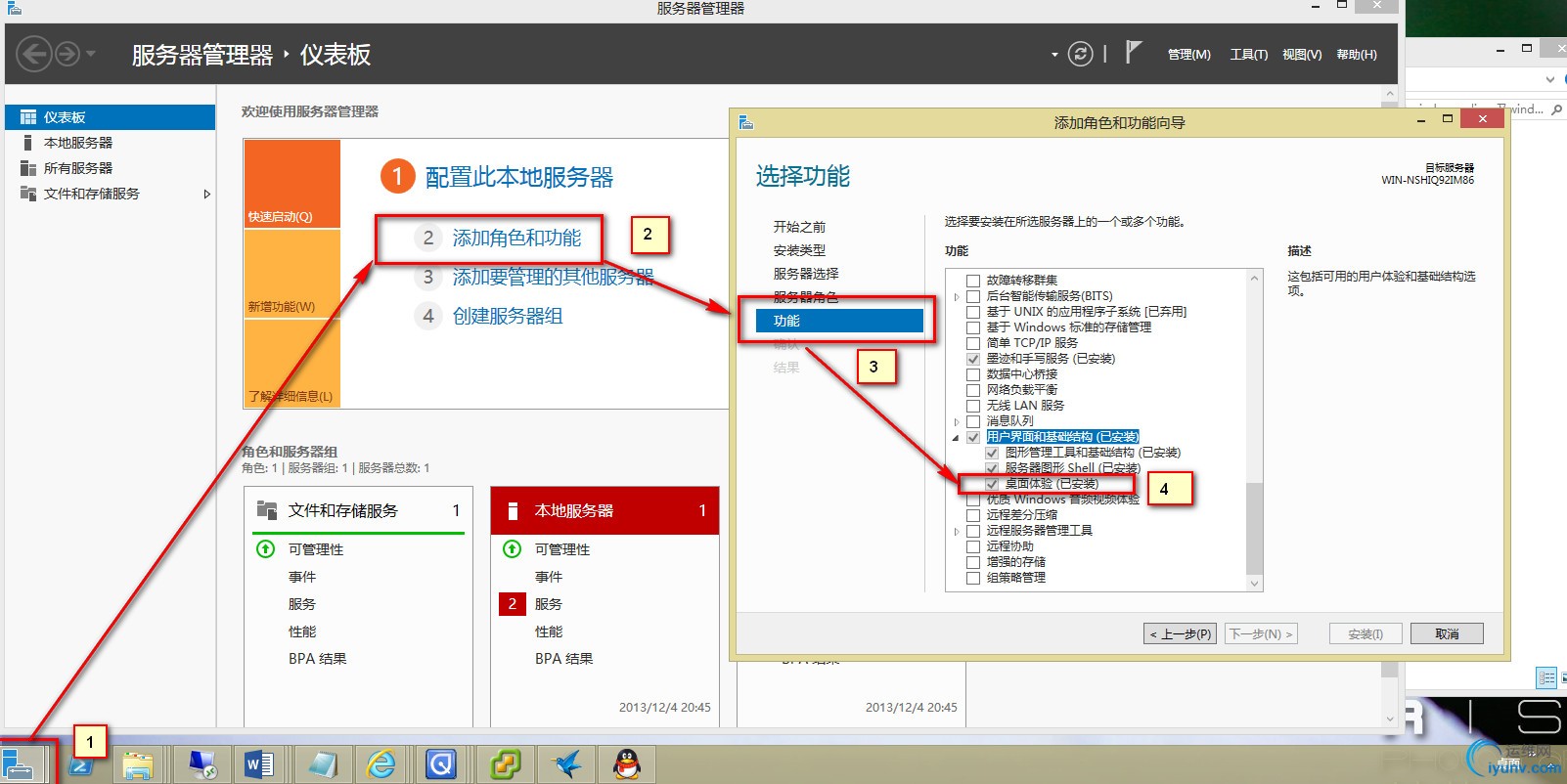This screenshot has height=784, width=1567.
Task: Open Microsoft Word from the taskbar
Action: tap(259, 764)
